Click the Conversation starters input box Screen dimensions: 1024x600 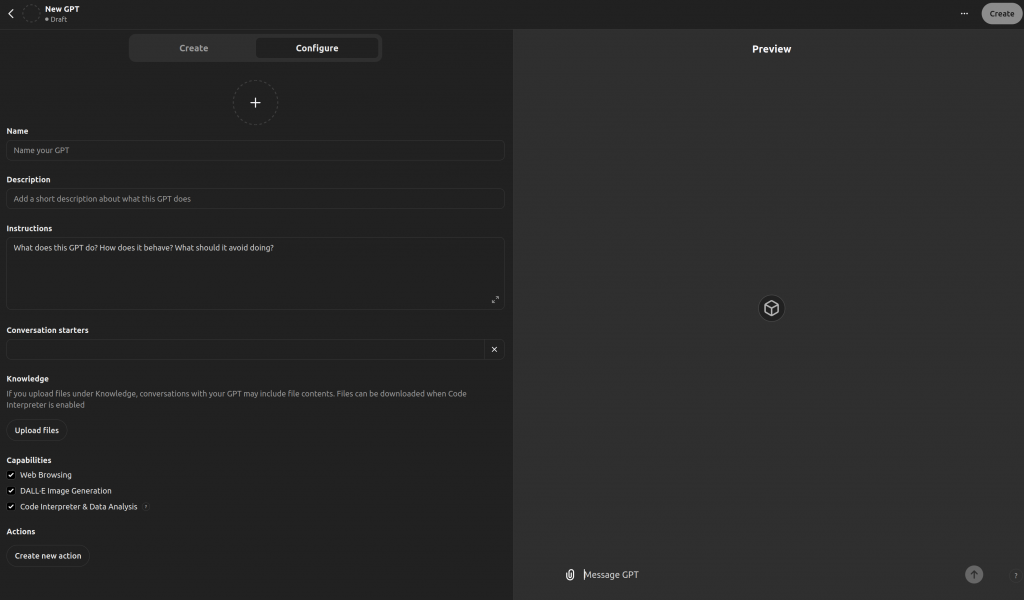pos(246,349)
